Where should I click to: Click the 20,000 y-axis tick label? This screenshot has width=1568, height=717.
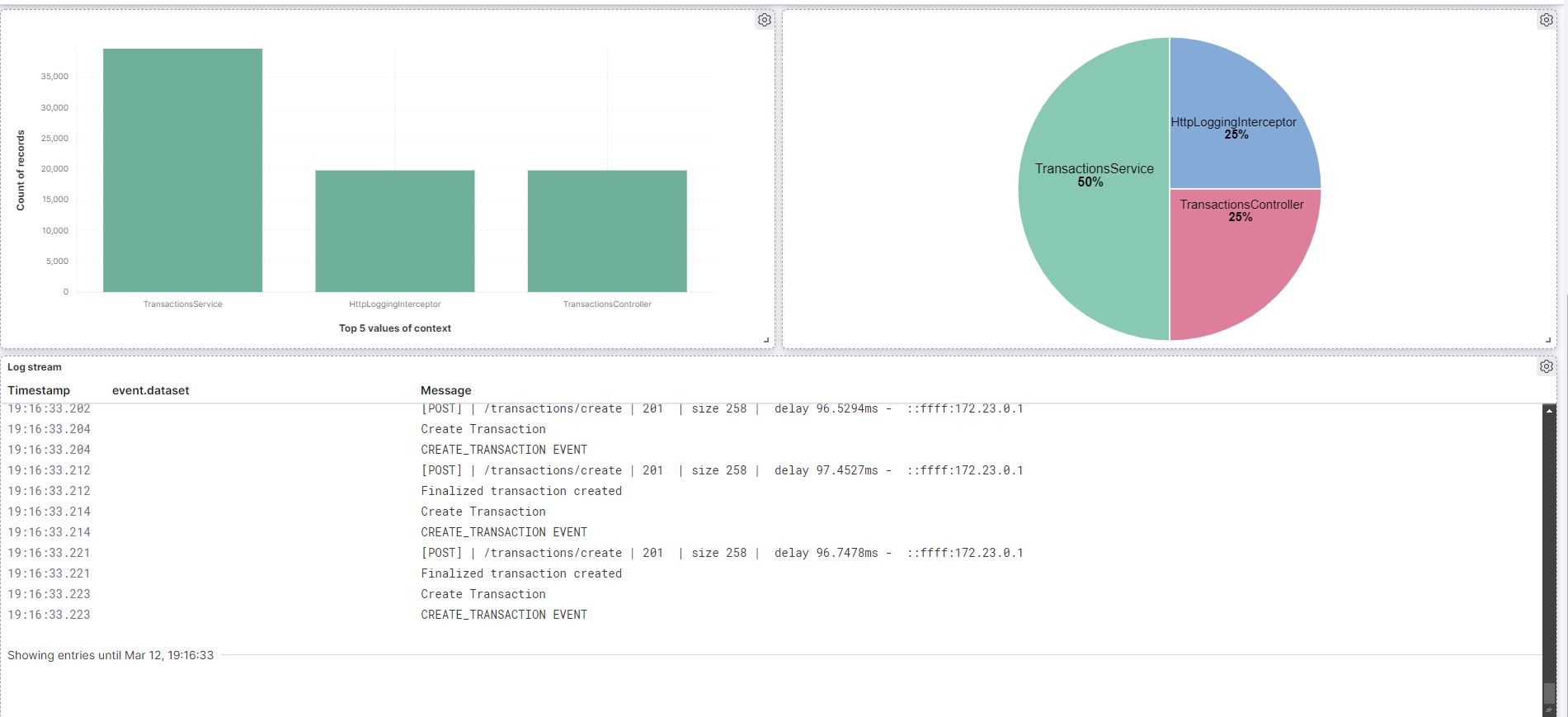point(54,169)
